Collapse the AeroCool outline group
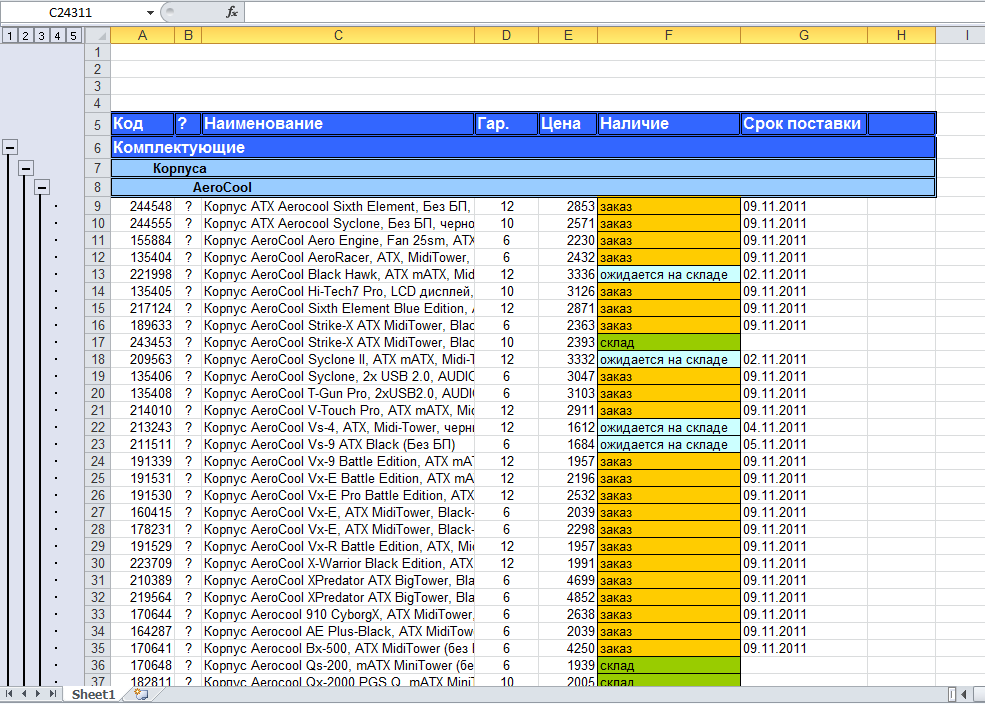This screenshot has height=704, width=985. click(41, 187)
